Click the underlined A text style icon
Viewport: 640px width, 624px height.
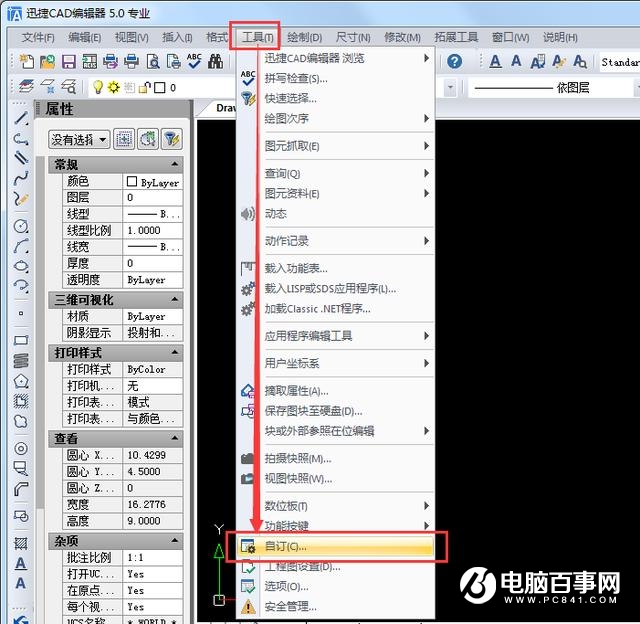click(x=495, y=62)
